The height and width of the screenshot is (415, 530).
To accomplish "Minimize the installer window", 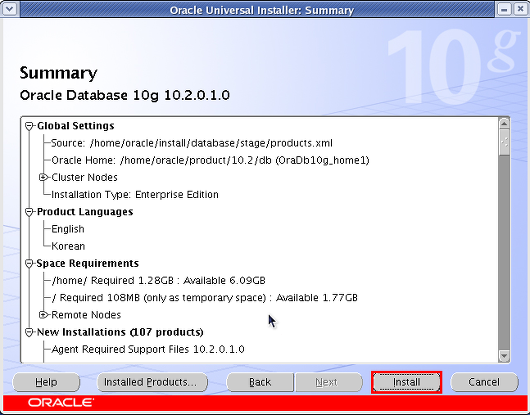I will (x=504, y=9).
